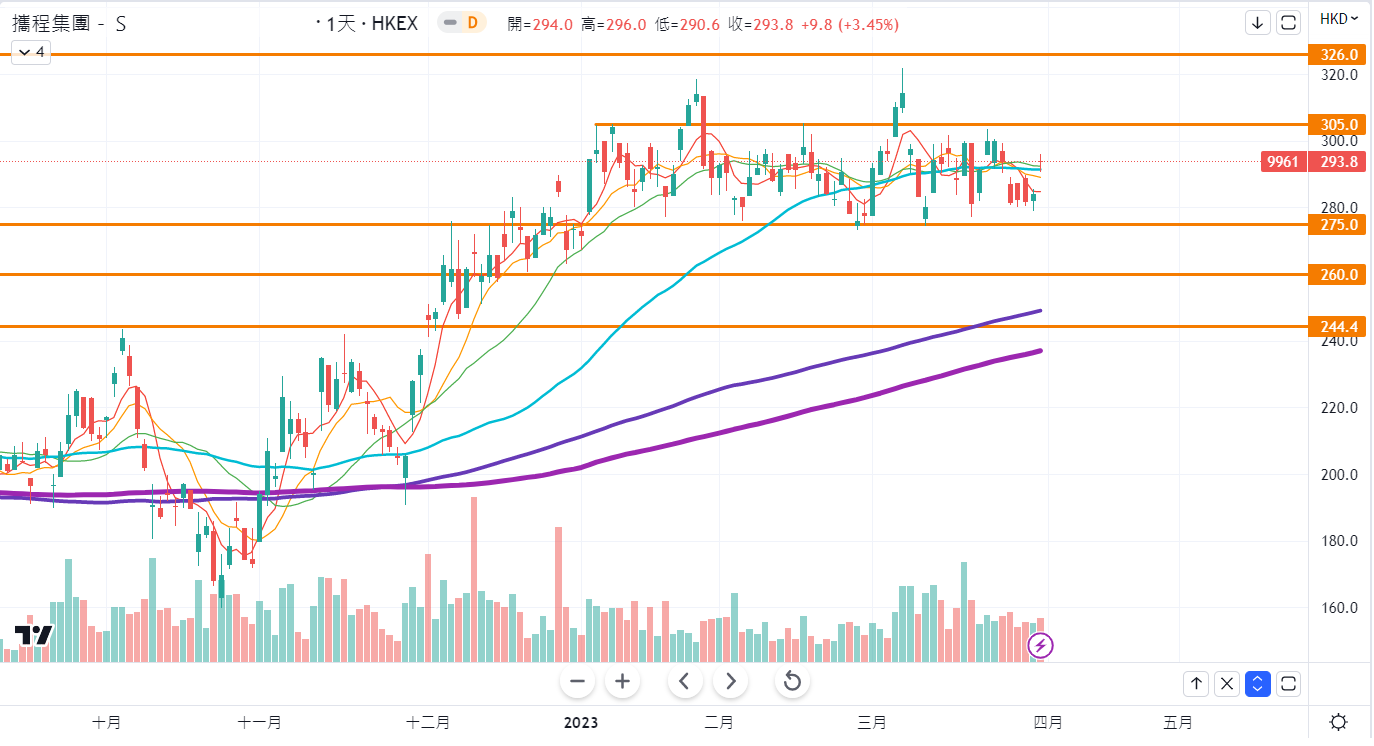Click the purple lightning bolt icon
Viewport: 1374px width, 746px height.
(x=1040, y=645)
